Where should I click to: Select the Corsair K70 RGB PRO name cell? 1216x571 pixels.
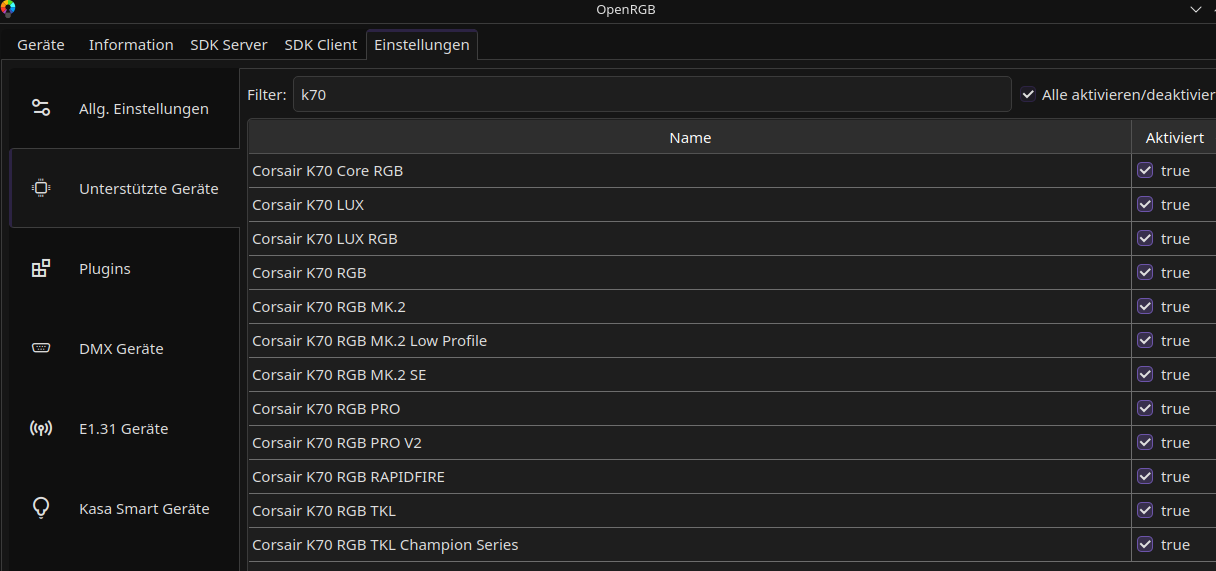click(x=690, y=408)
